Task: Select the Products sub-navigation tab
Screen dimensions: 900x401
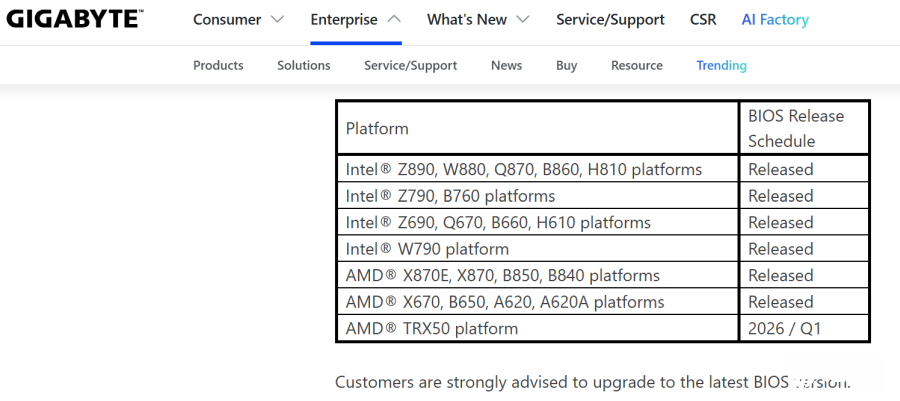Action: pyautogui.click(x=218, y=65)
